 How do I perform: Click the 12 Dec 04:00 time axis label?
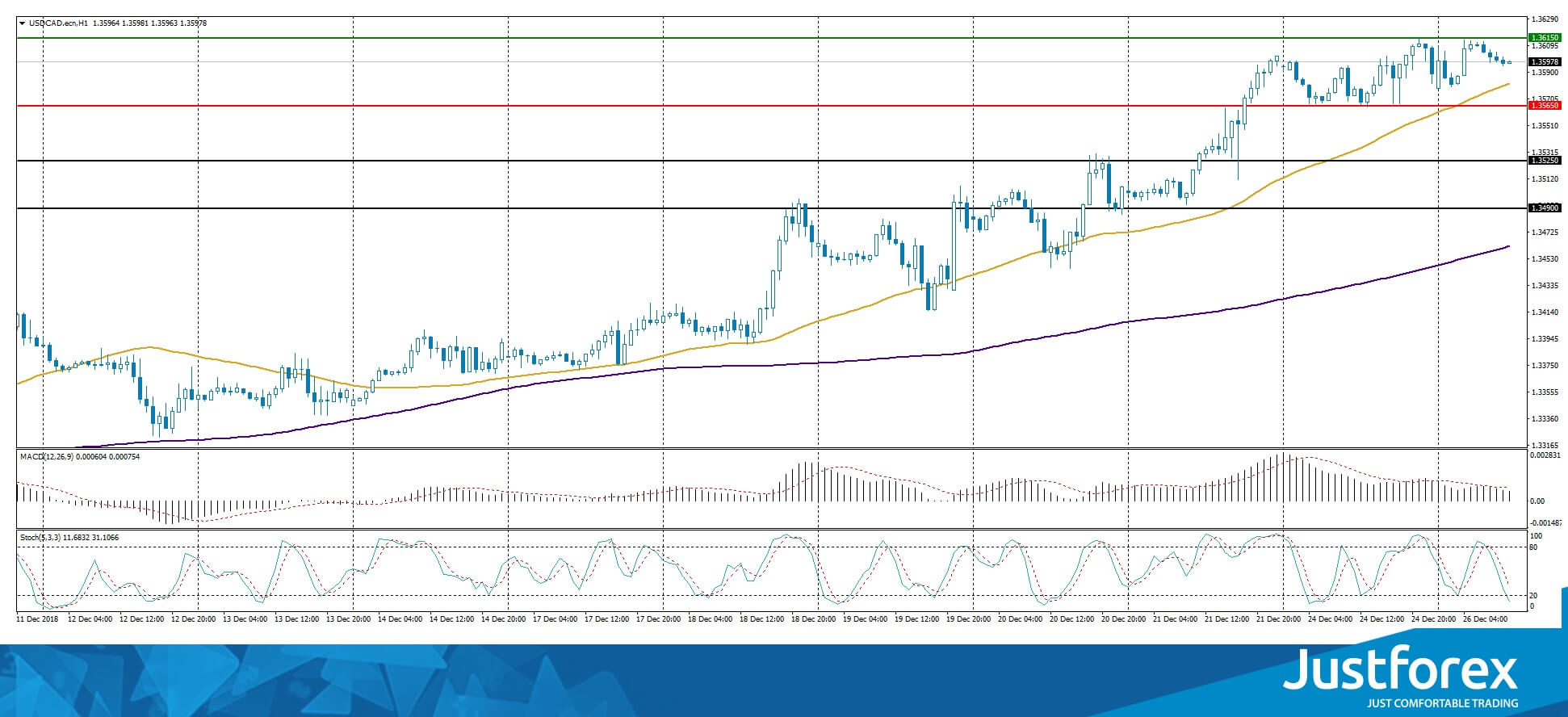click(90, 618)
